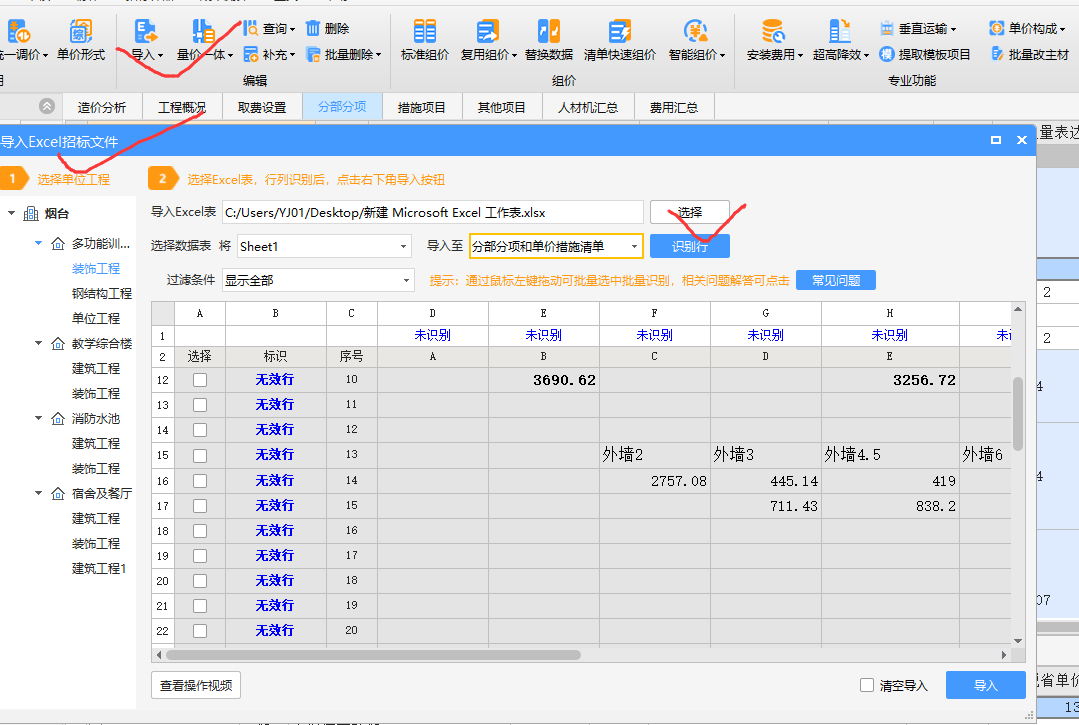Click the 烟台 project building icon
Viewport: 1079px width, 725px height.
(x=31, y=214)
